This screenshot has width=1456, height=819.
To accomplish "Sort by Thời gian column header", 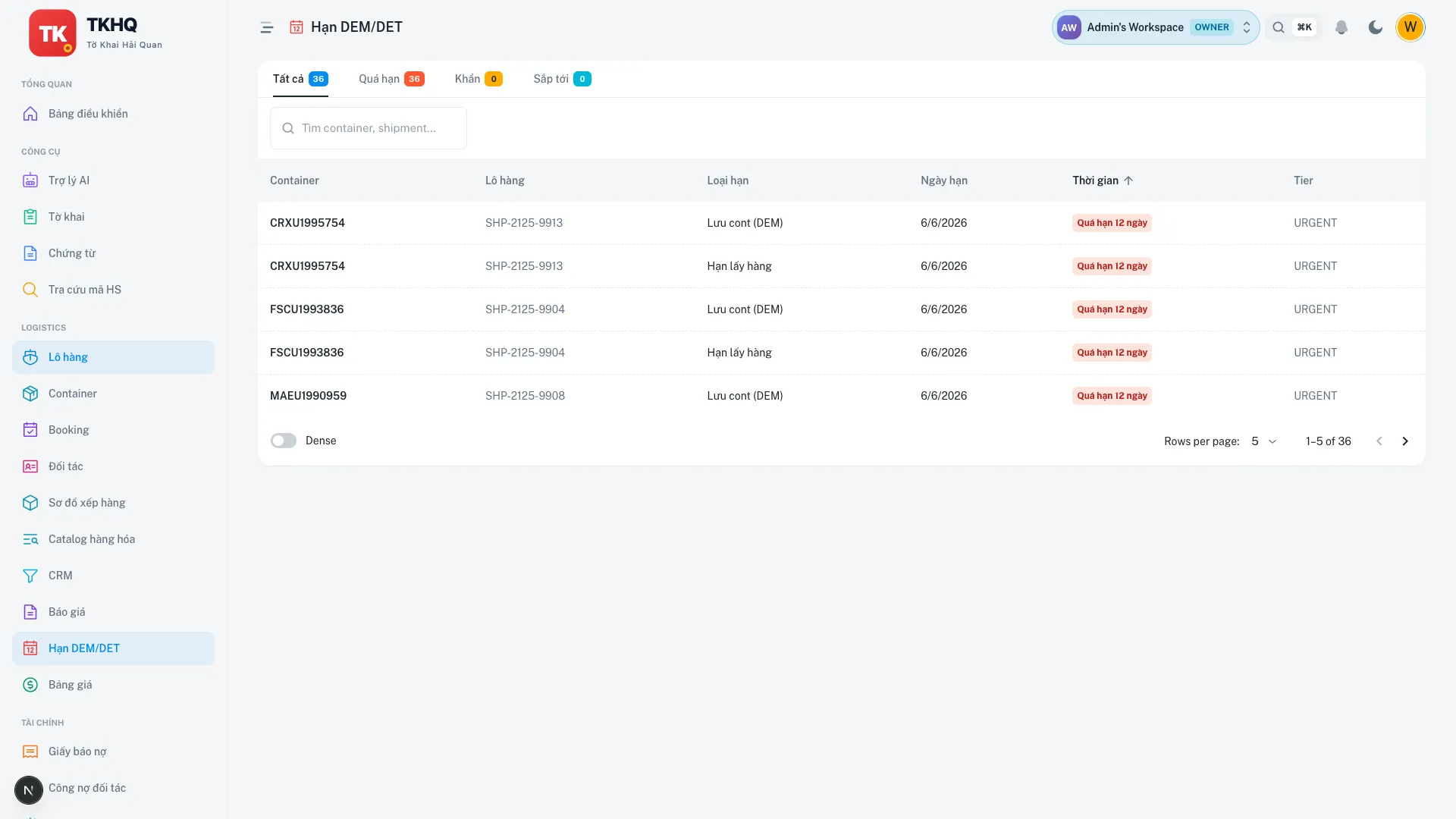I will tap(1103, 180).
